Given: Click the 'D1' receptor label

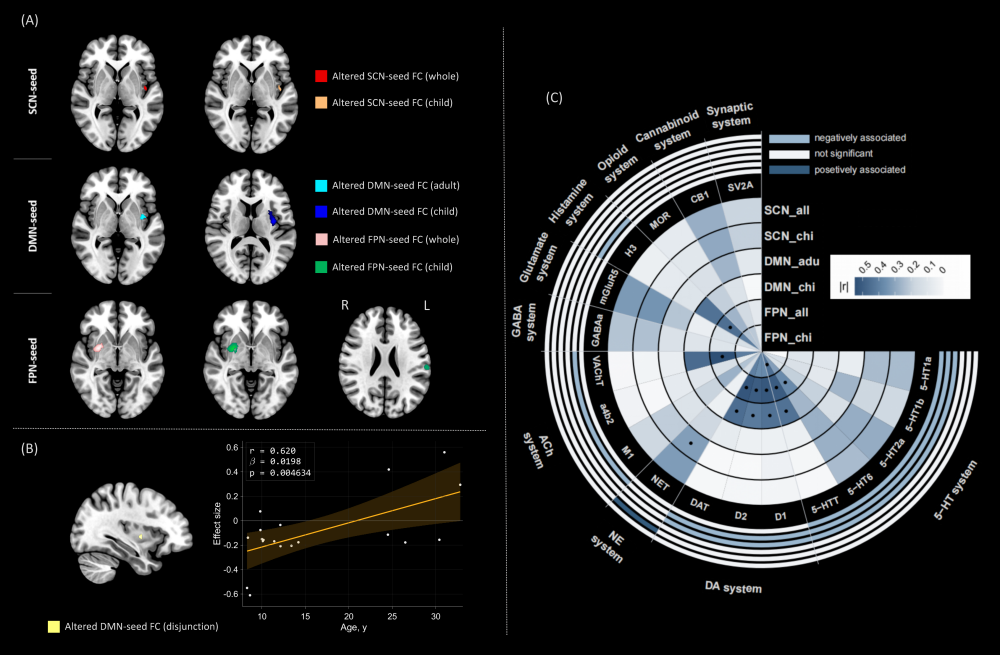Looking at the screenshot, I should [781, 516].
